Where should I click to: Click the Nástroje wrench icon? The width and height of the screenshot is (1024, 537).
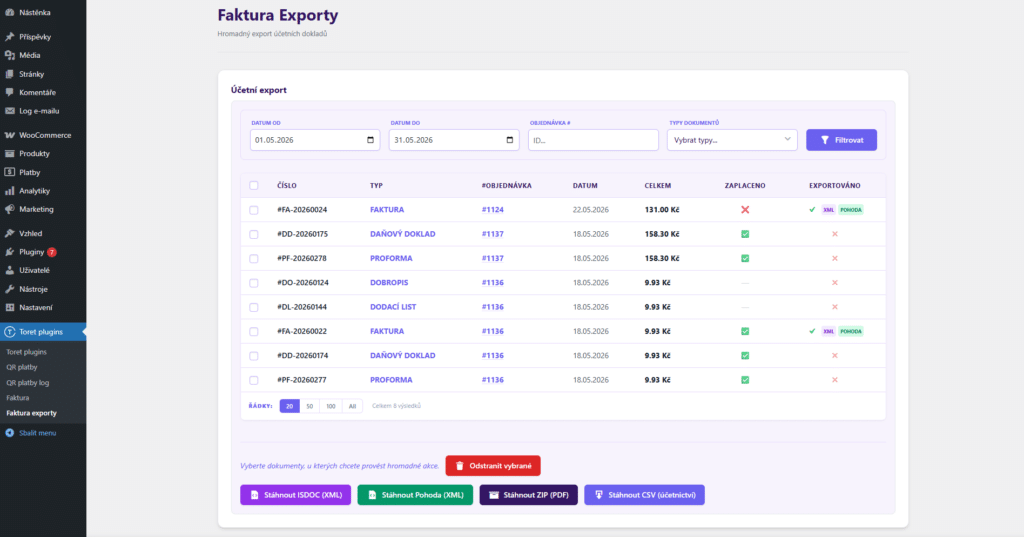pyautogui.click(x=10, y=289)
